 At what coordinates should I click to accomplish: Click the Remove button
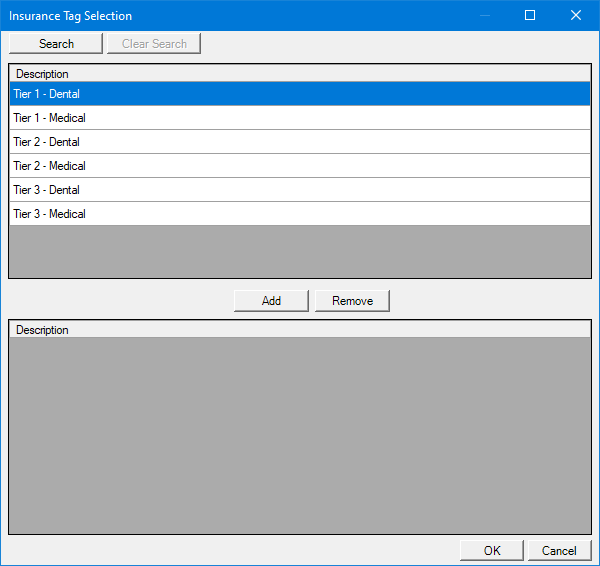[x=352, y=301]
